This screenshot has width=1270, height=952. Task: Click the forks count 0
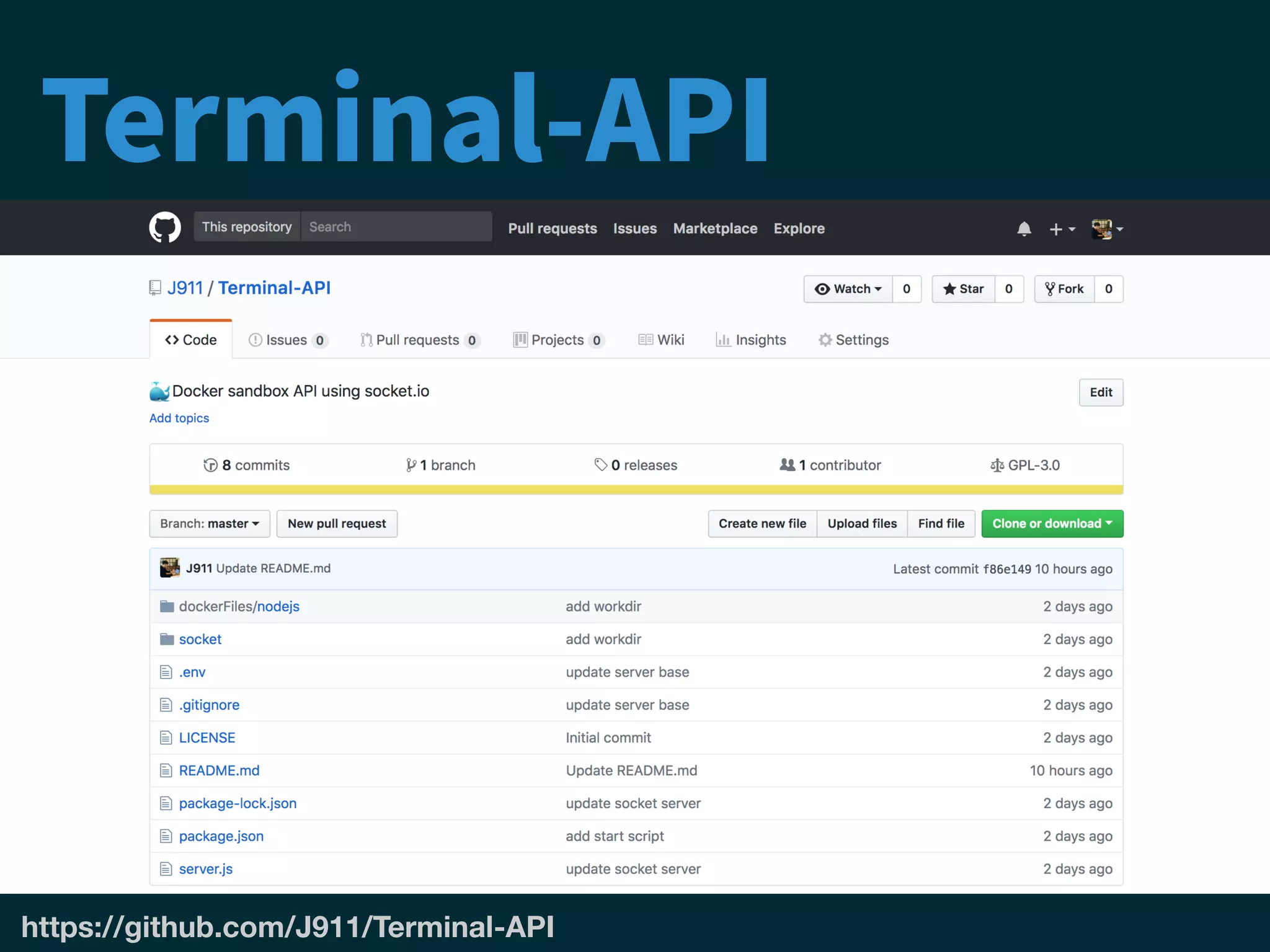tap(1109, 289)
